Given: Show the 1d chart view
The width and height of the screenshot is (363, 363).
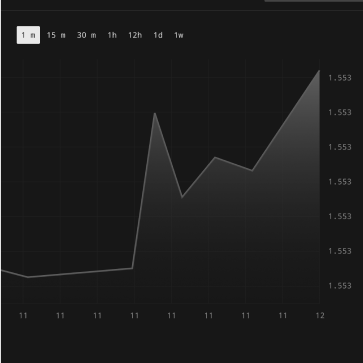Looking at the screenshot, I should 158,35.
